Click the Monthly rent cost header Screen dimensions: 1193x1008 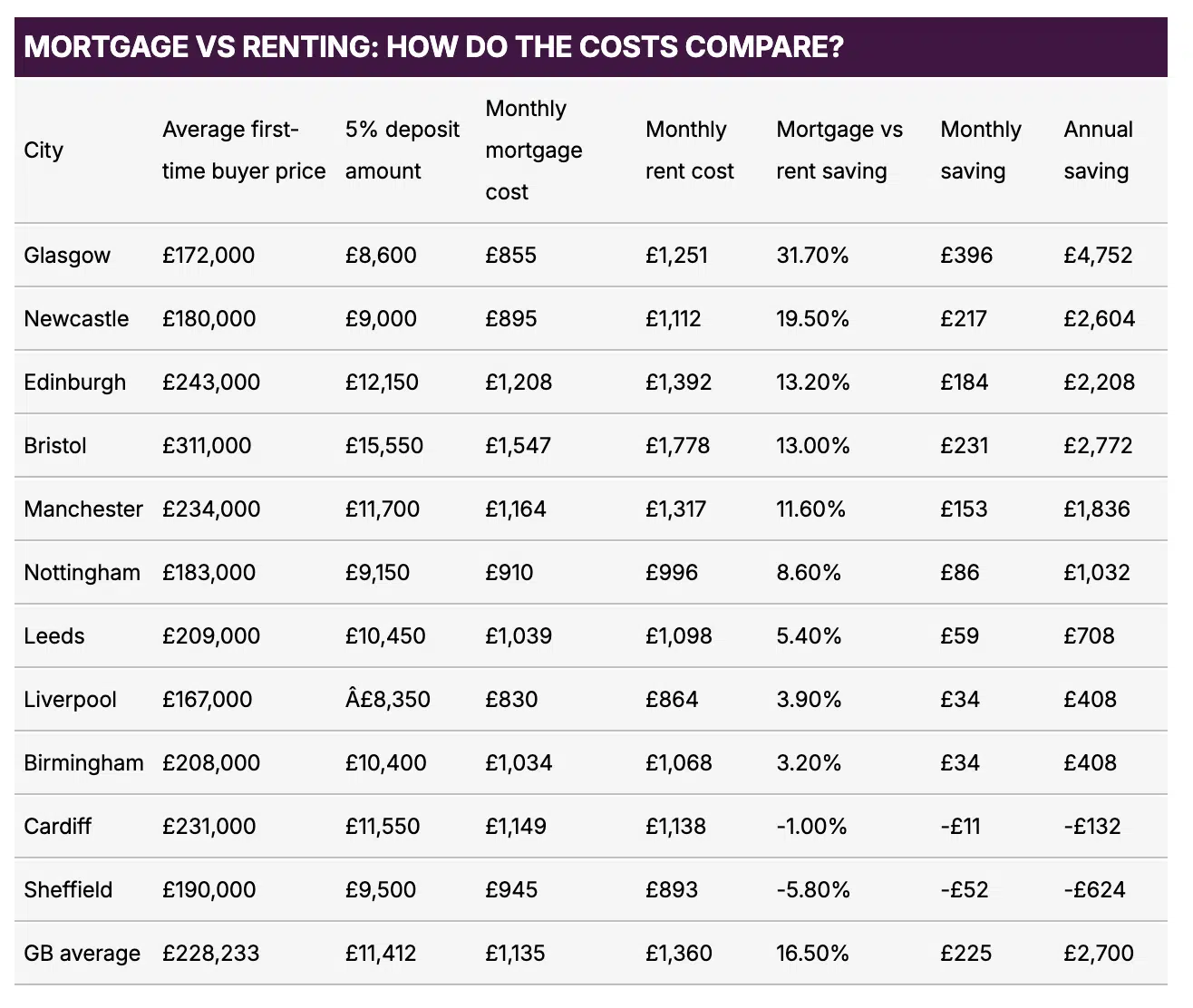689,150
